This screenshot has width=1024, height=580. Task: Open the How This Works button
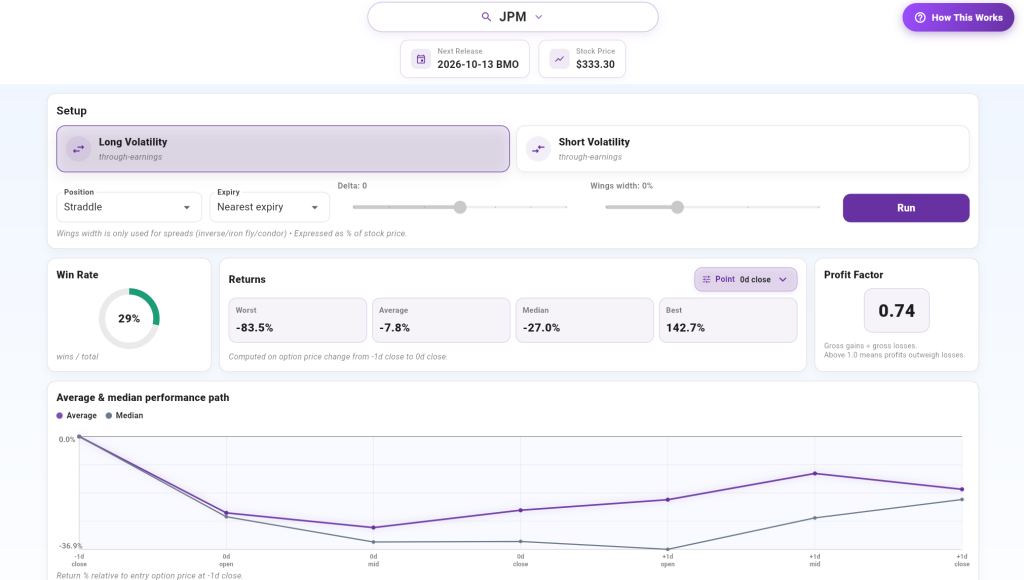point(958,18)
